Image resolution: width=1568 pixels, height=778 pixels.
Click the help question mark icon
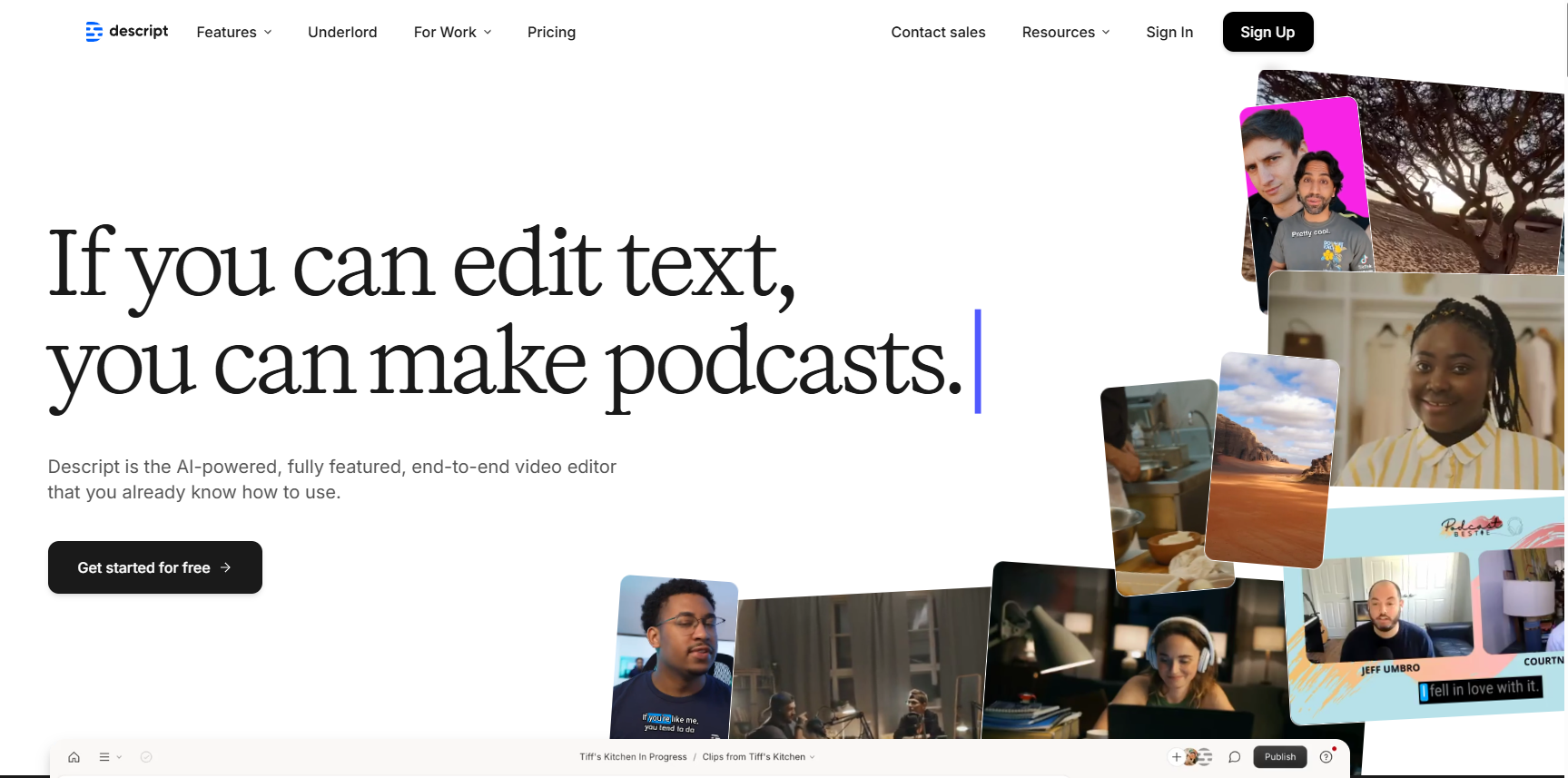[x=1326, y=757]
